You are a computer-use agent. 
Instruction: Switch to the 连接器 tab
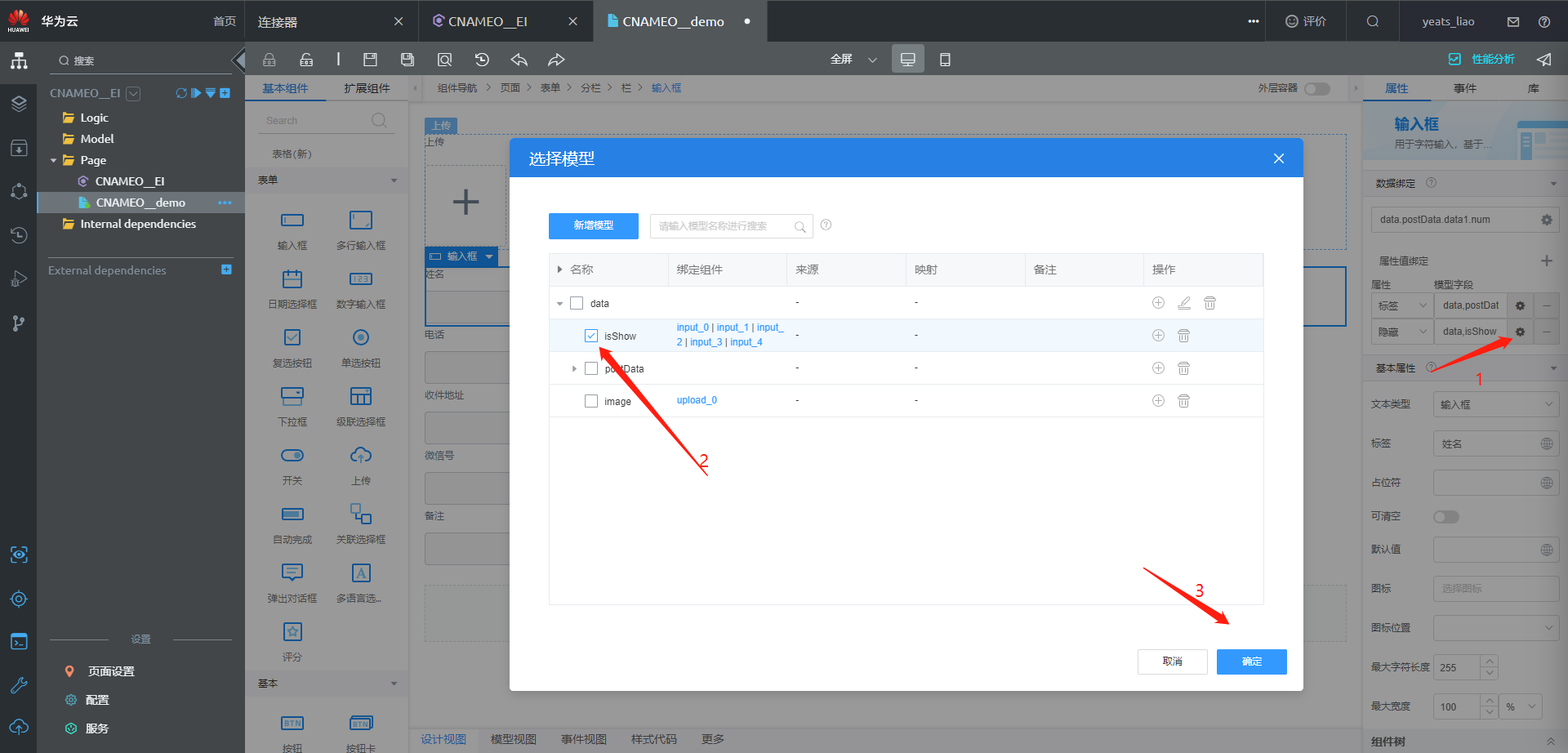click(278, 22)
